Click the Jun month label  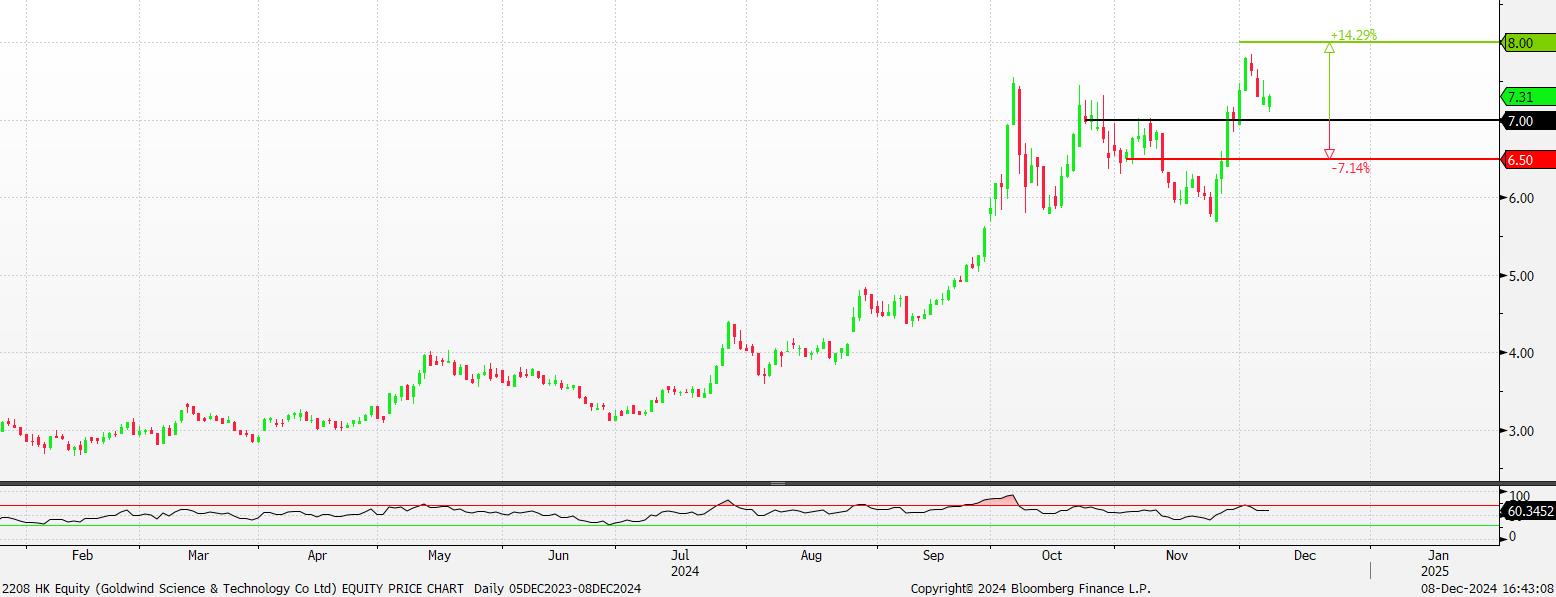(x=559, y=555)
